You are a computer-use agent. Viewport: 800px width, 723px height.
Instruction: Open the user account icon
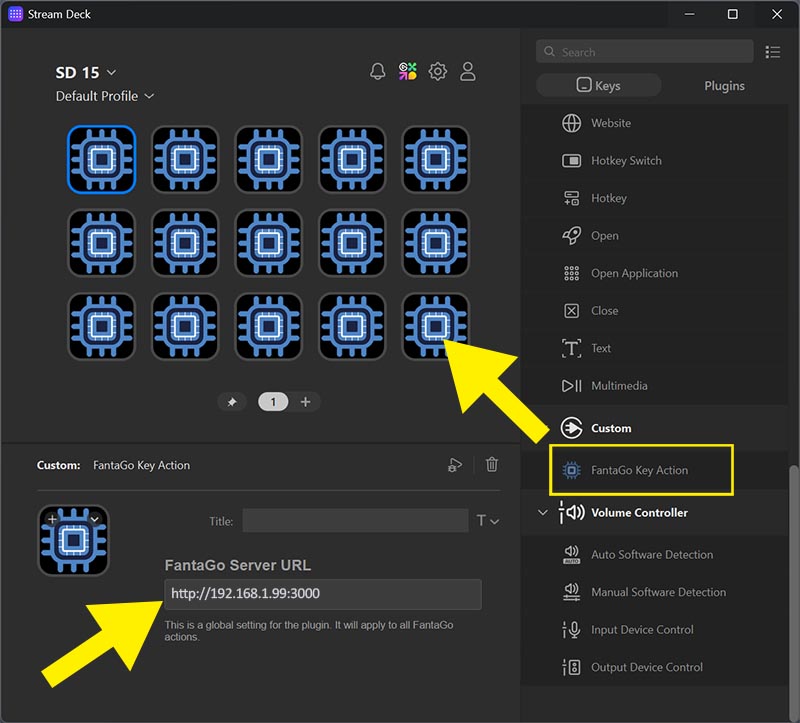(468, 71)
